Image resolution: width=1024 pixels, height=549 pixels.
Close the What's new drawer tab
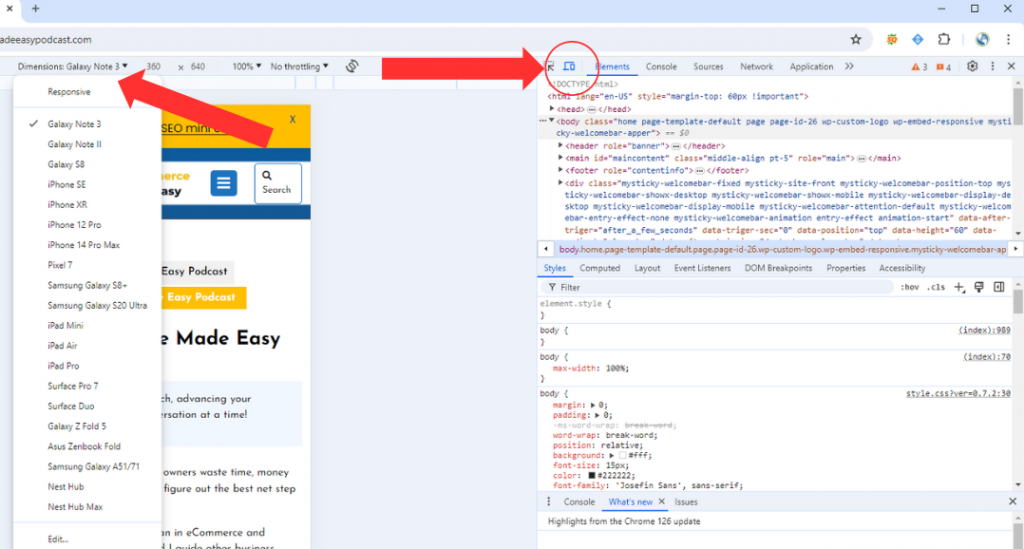[662, 501]
